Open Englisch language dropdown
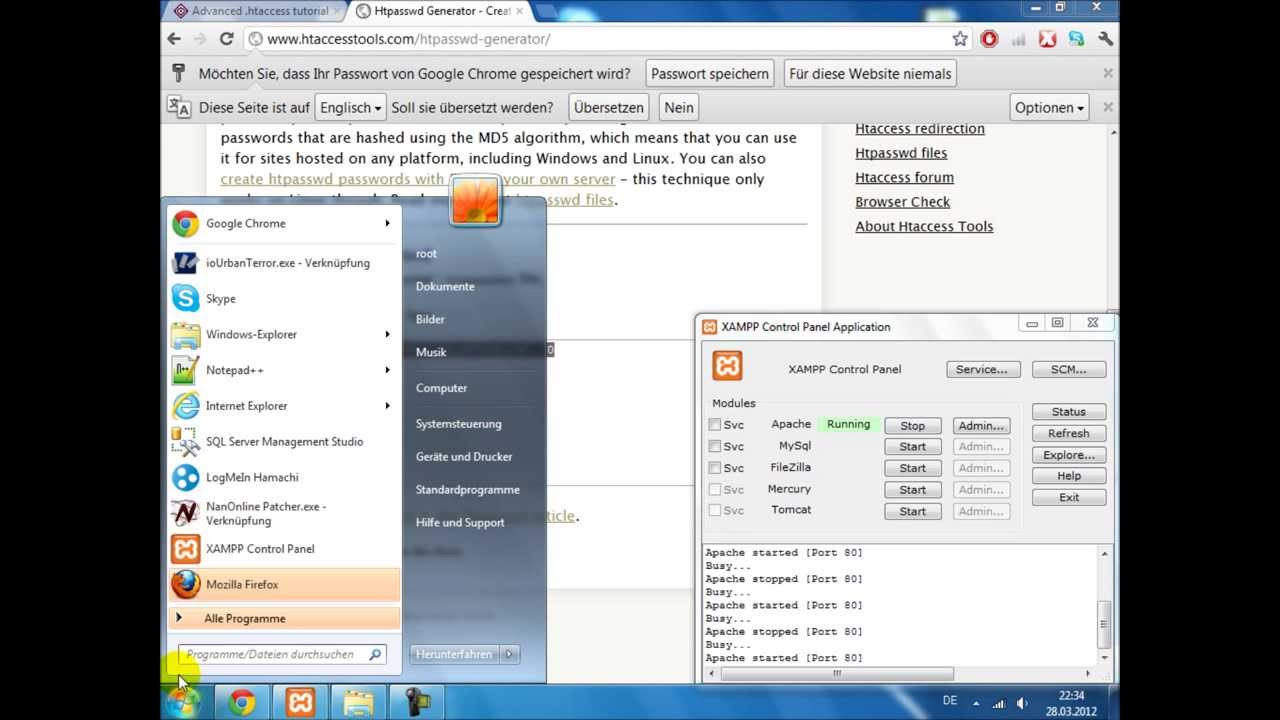 [350, 107]
